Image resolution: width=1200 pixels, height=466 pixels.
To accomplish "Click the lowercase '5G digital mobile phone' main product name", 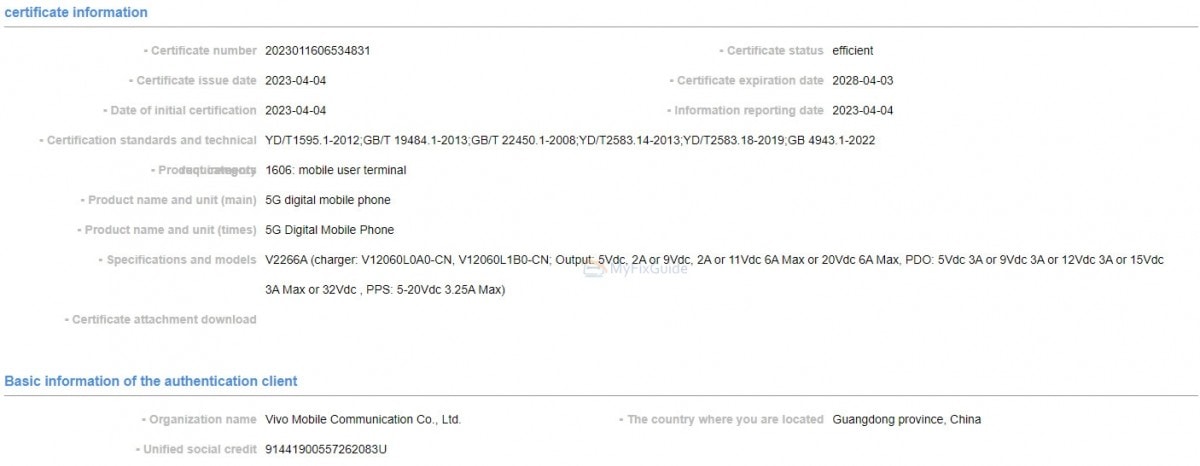I will 327,200.
